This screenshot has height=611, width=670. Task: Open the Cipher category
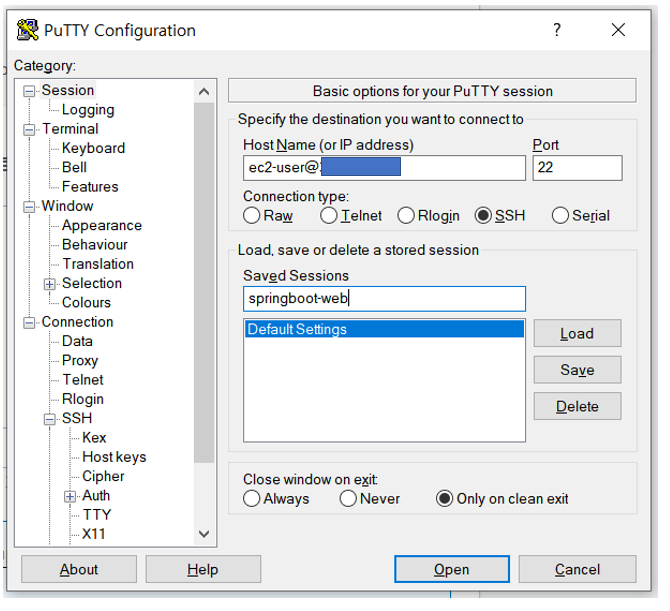click(x=103, y=476)
